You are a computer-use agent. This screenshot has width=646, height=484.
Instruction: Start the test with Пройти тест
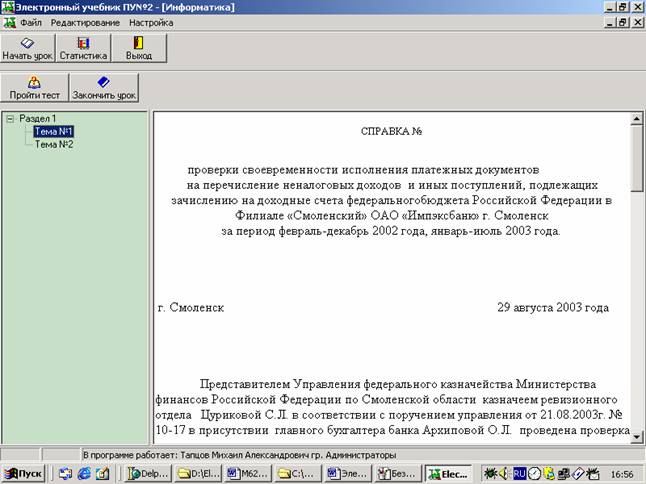pyautogui.click(x=35, y=88)
